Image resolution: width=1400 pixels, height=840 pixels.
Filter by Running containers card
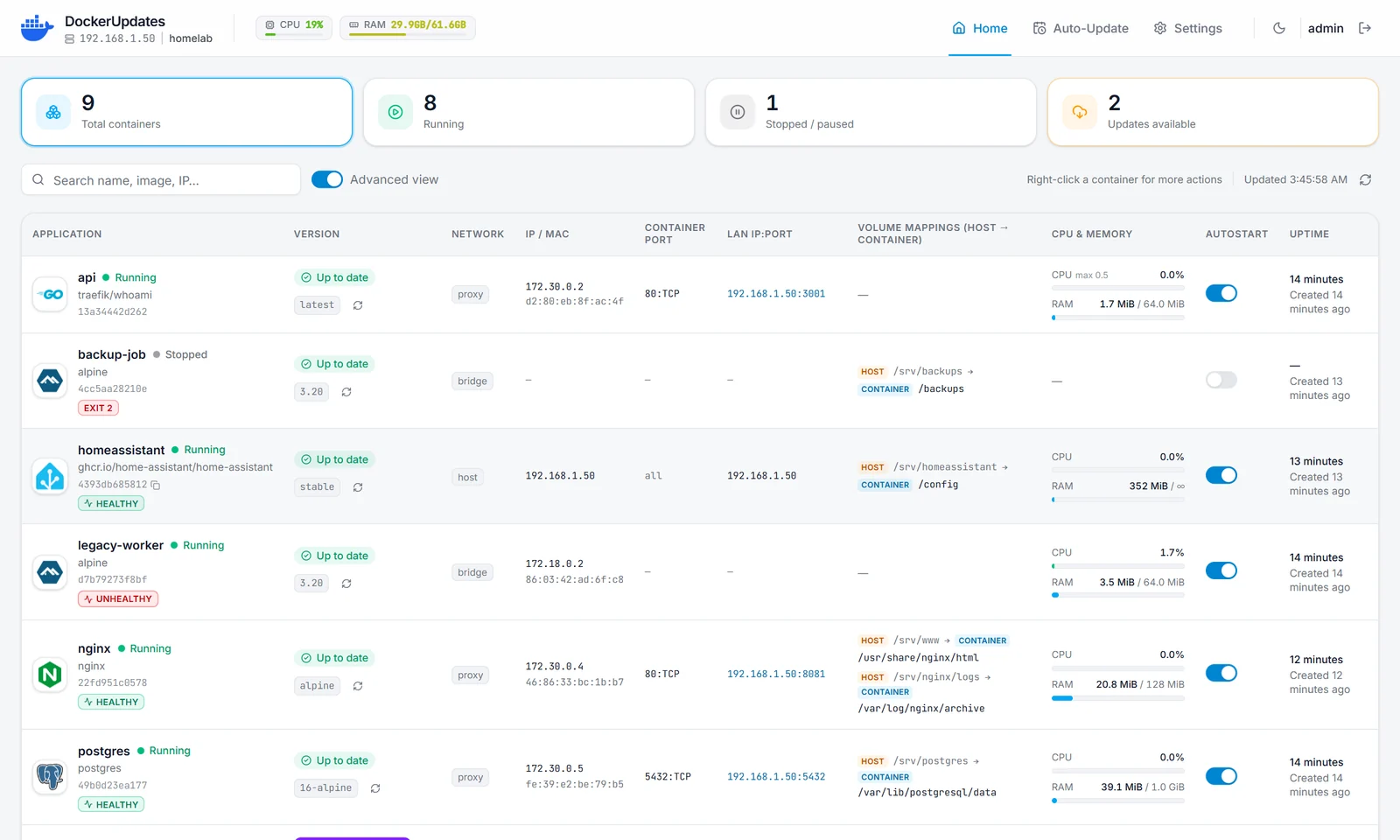point(528,112)
